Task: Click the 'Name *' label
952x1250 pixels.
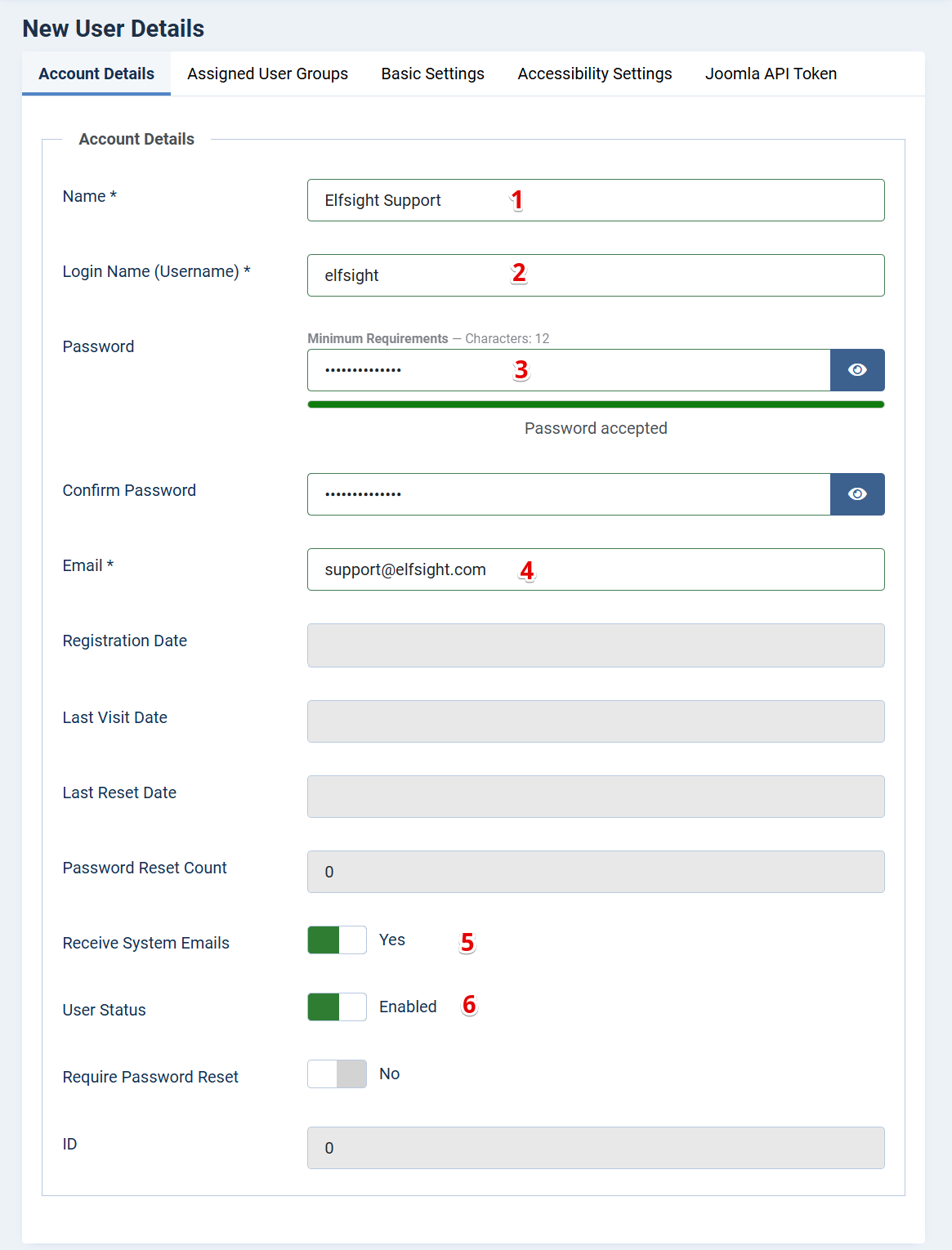Action: (90, 196)
